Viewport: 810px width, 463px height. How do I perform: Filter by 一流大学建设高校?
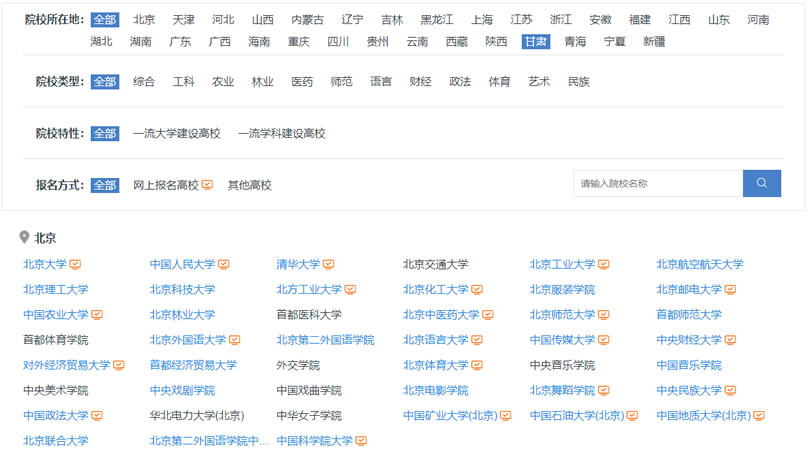click(x=177, y=133)
